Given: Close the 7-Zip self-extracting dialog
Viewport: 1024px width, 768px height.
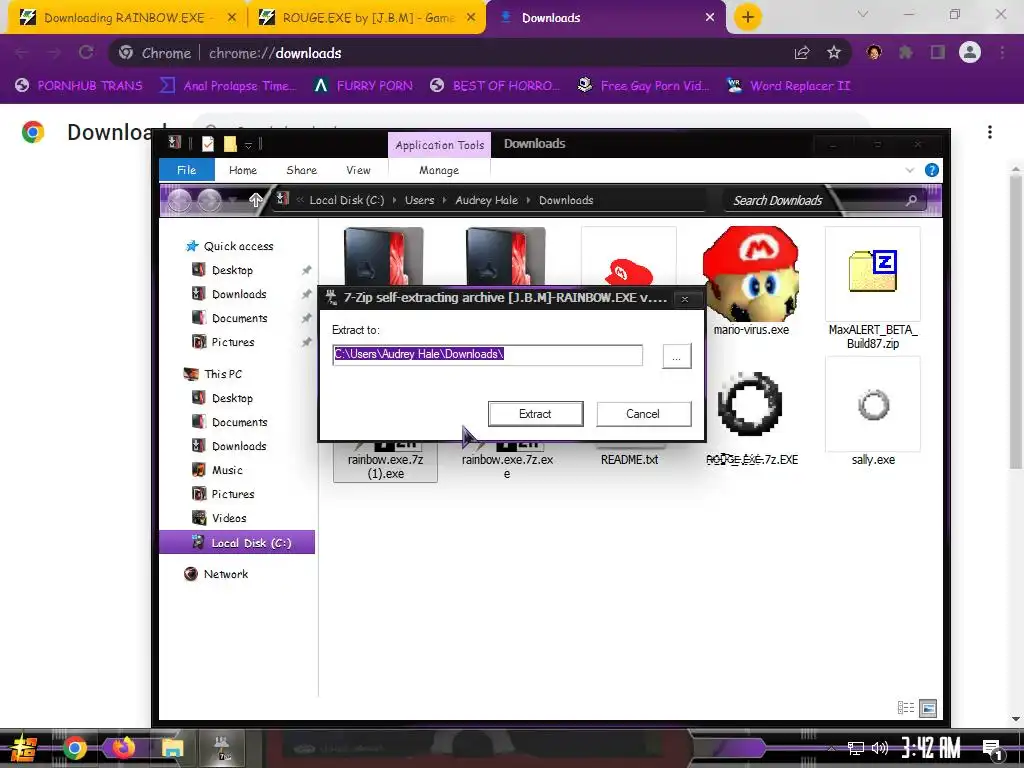Looking at the screenshot, I should (684, 299).
